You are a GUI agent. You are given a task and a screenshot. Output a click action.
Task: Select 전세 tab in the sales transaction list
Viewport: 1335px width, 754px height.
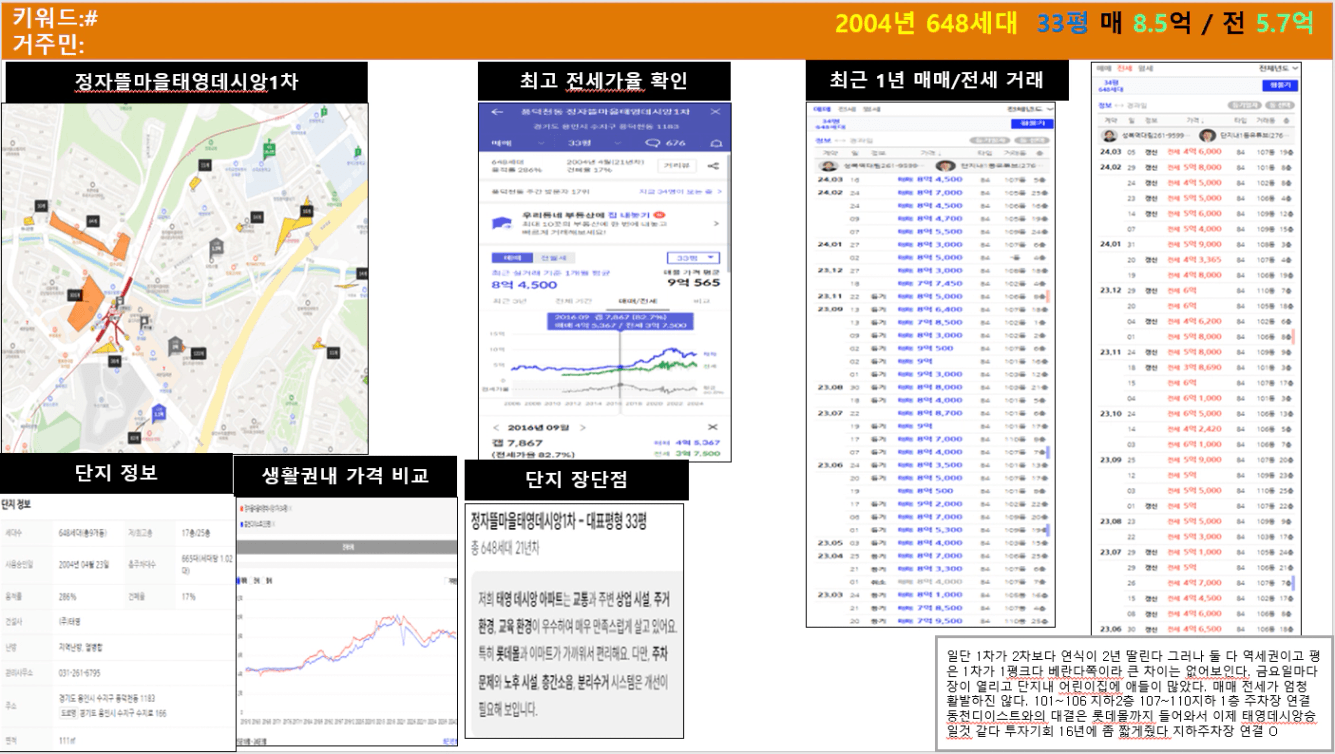click(847, 109)
